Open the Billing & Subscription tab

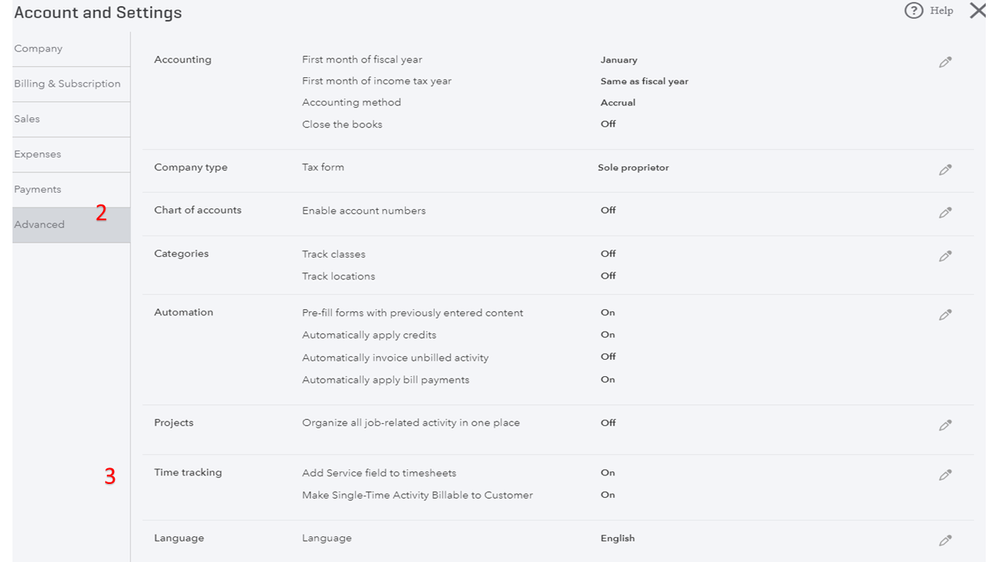click(x=67, y=84)
